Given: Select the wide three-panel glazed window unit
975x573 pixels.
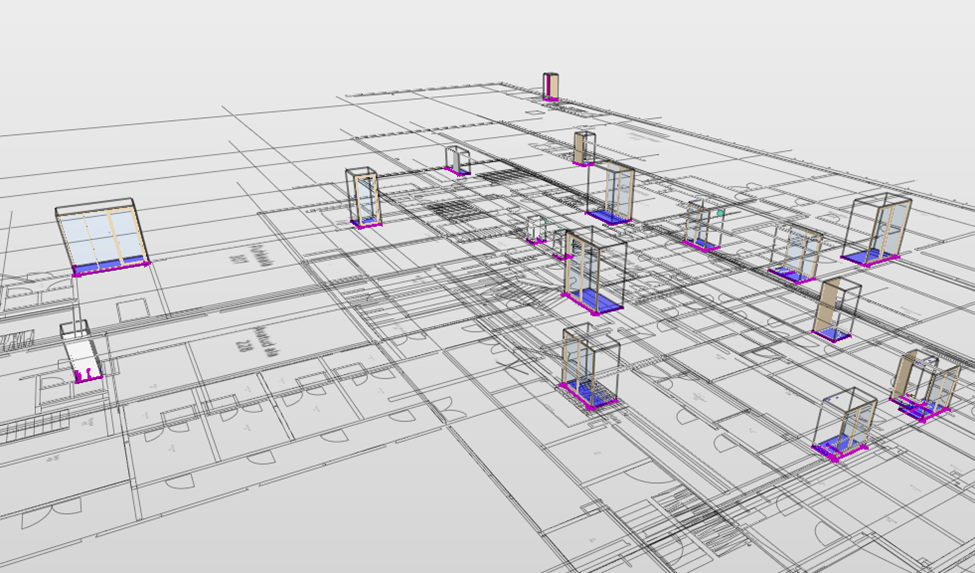Looking at the screenshot, I should click(x=103, y=237).
